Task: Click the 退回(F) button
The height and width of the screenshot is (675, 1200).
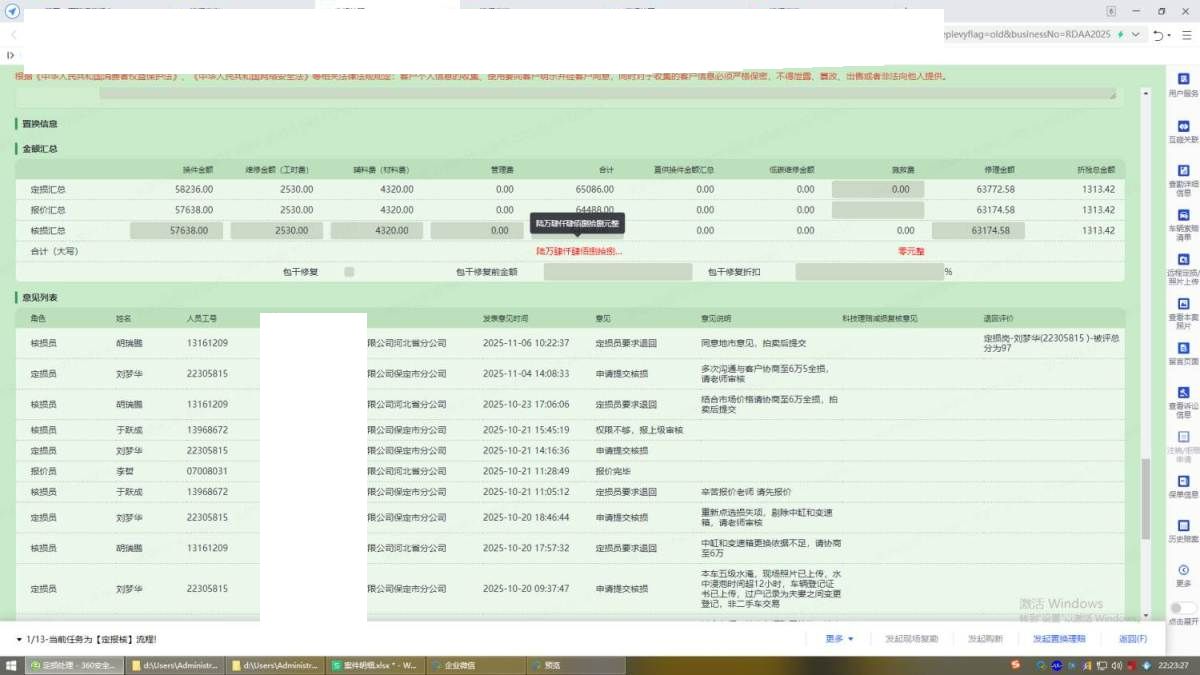Action: (x=1132, y=639)
